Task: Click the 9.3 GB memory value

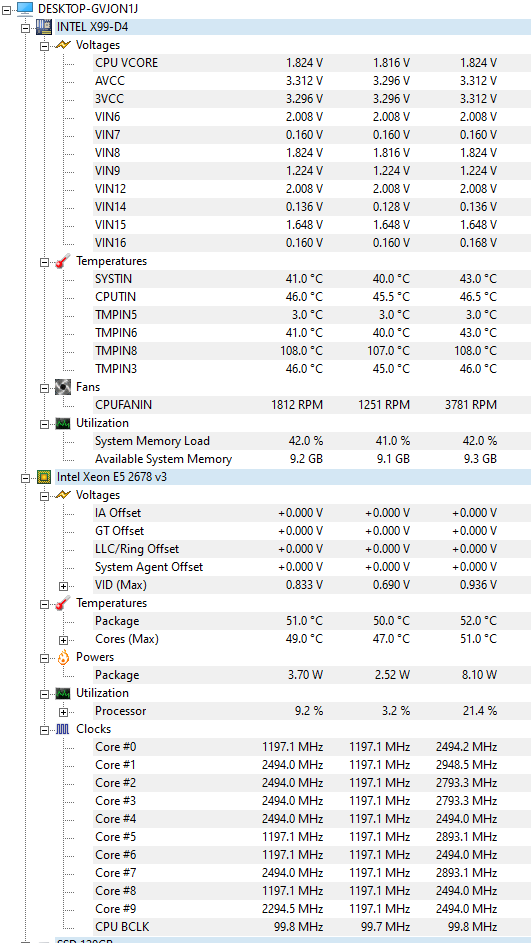Action: 481,459
